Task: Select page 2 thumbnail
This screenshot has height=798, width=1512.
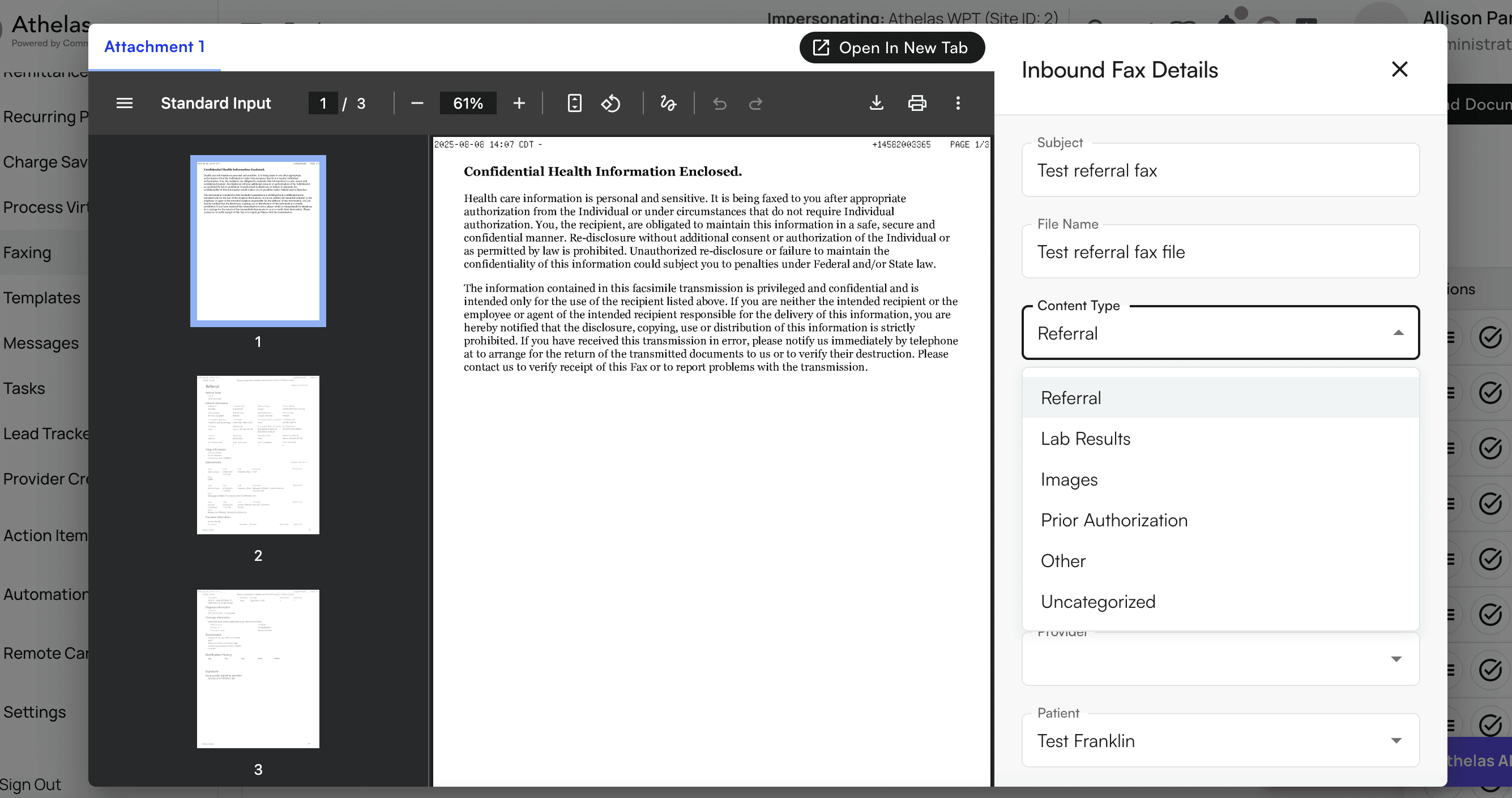Action: coord(258,454)
